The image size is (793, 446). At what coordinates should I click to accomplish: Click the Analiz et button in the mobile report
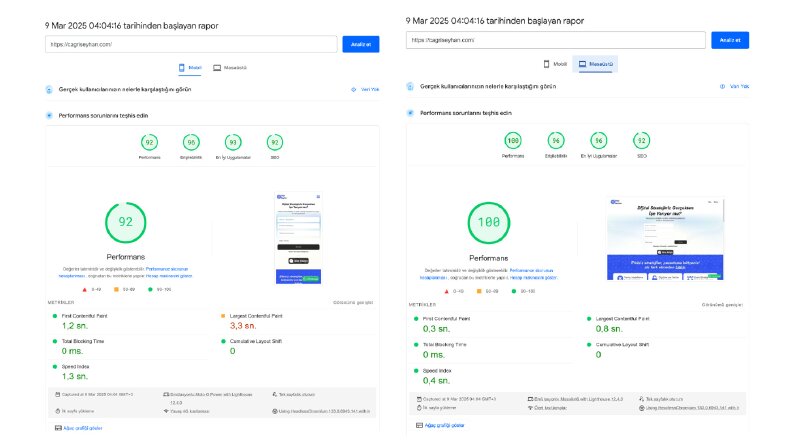[361, 44]
